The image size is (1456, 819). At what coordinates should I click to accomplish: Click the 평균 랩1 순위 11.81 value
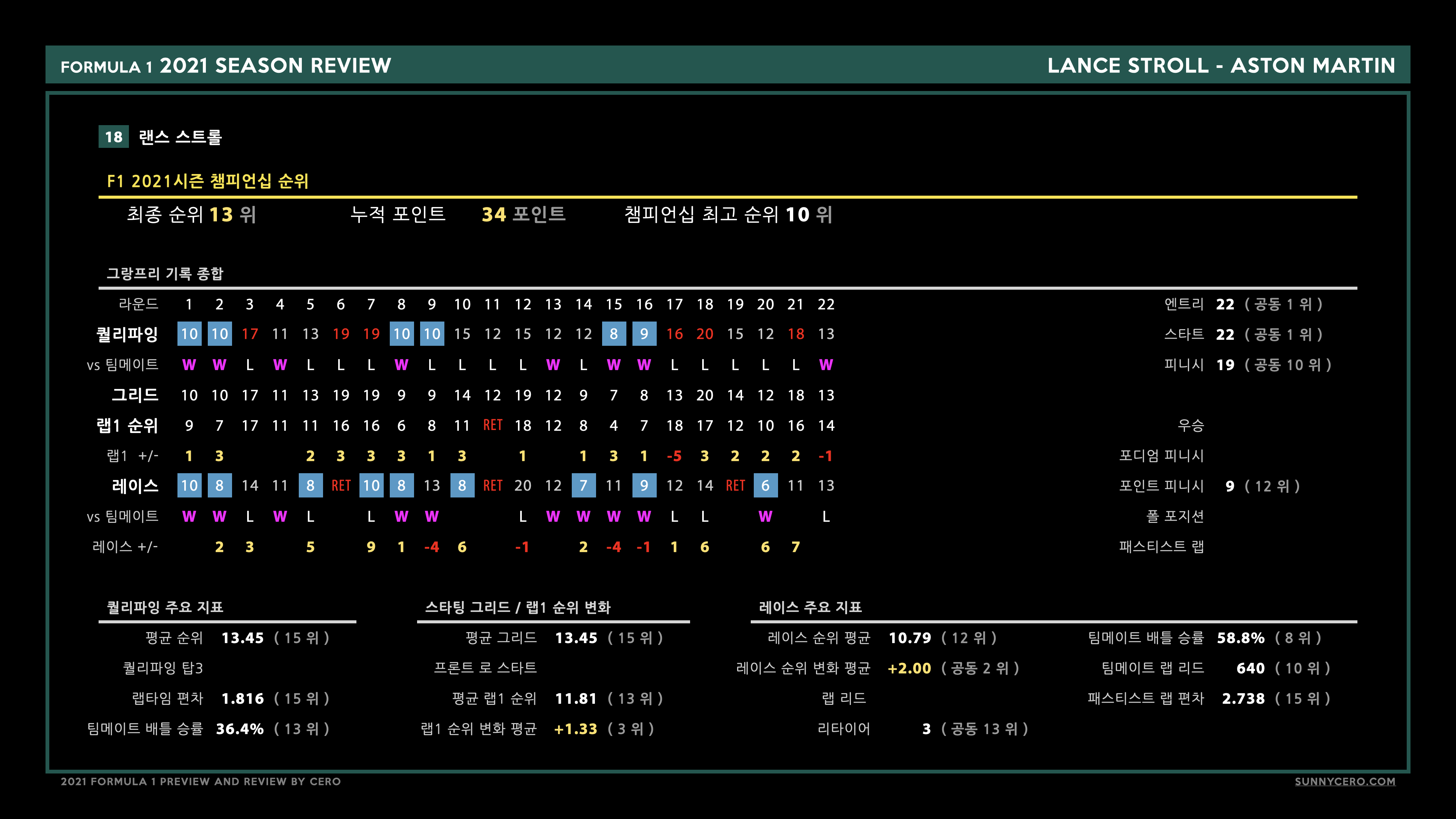[576, 698]
